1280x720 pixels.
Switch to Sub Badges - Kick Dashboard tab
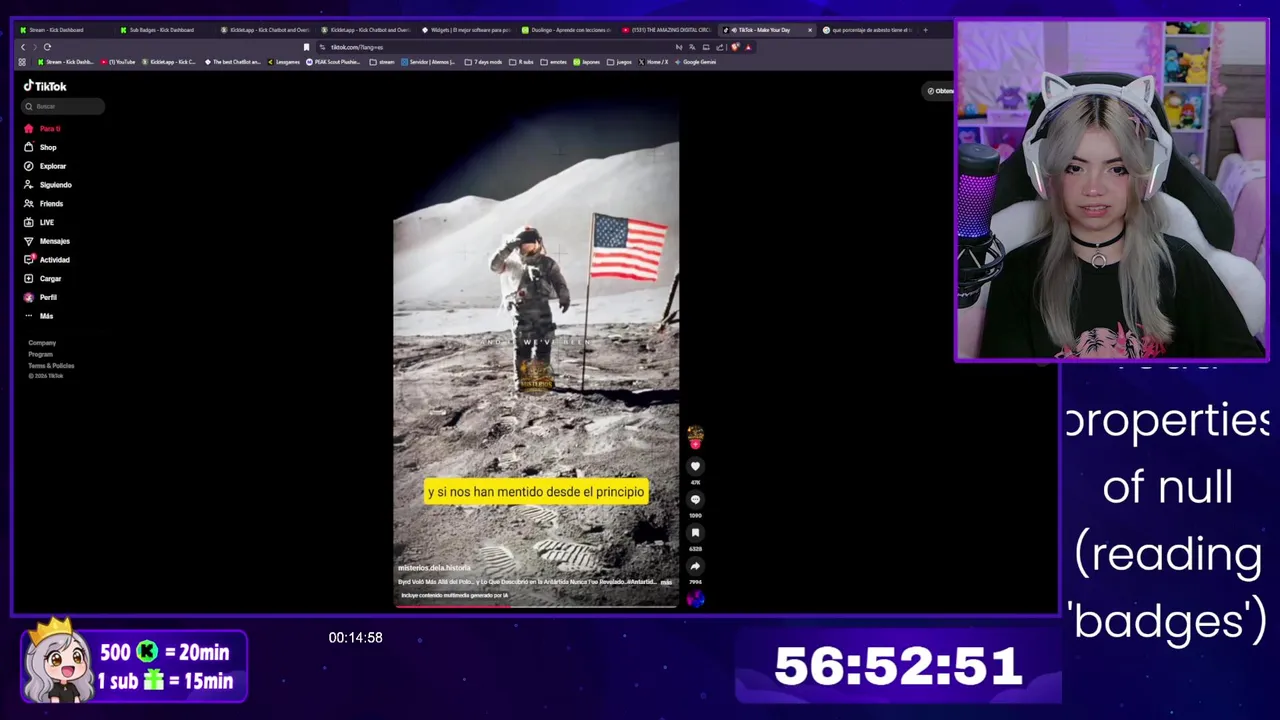click(164, 30)
